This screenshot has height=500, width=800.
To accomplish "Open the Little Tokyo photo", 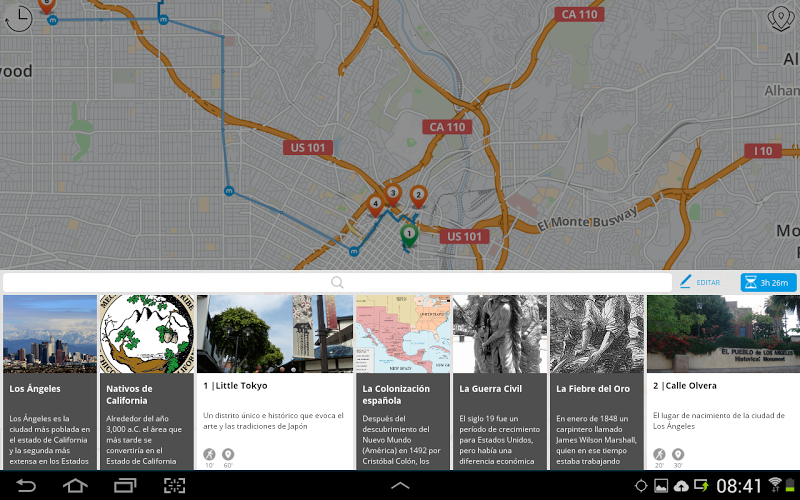I will (x=275, y=334).
